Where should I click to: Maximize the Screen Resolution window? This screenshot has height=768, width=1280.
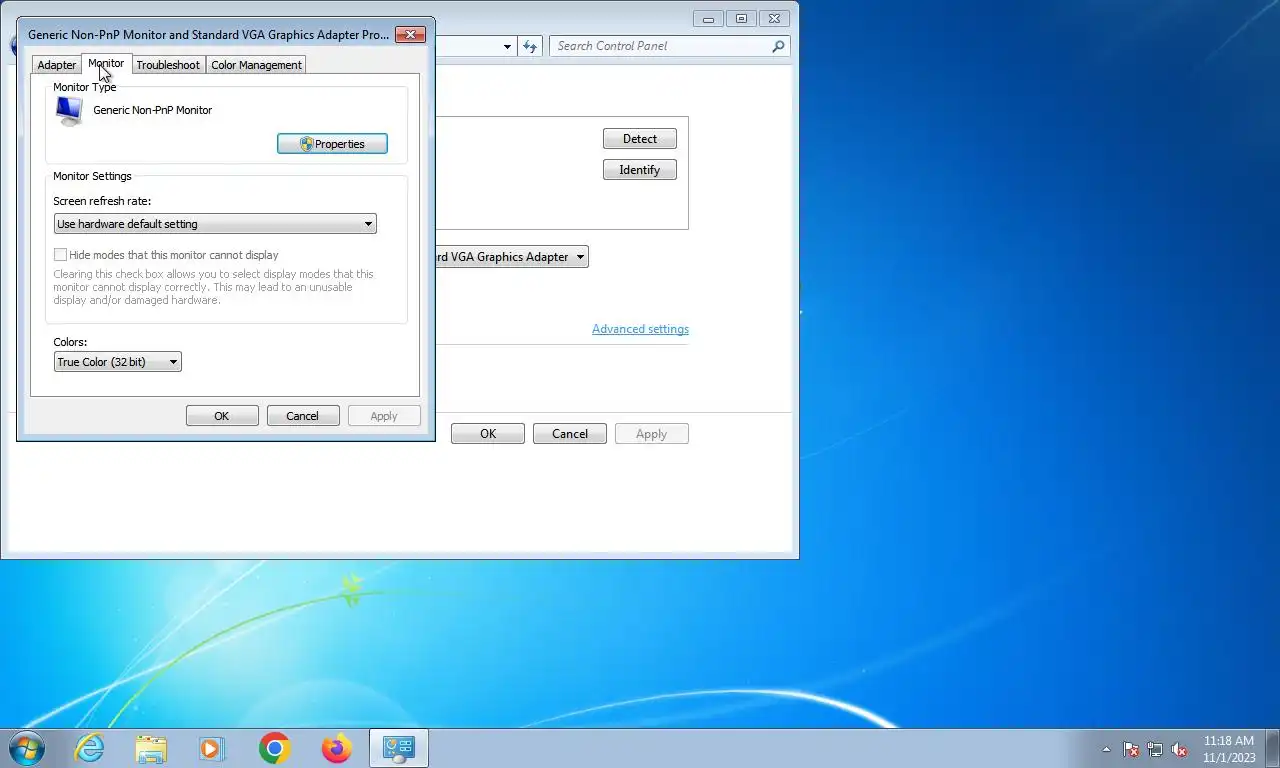tap(741, 18)
